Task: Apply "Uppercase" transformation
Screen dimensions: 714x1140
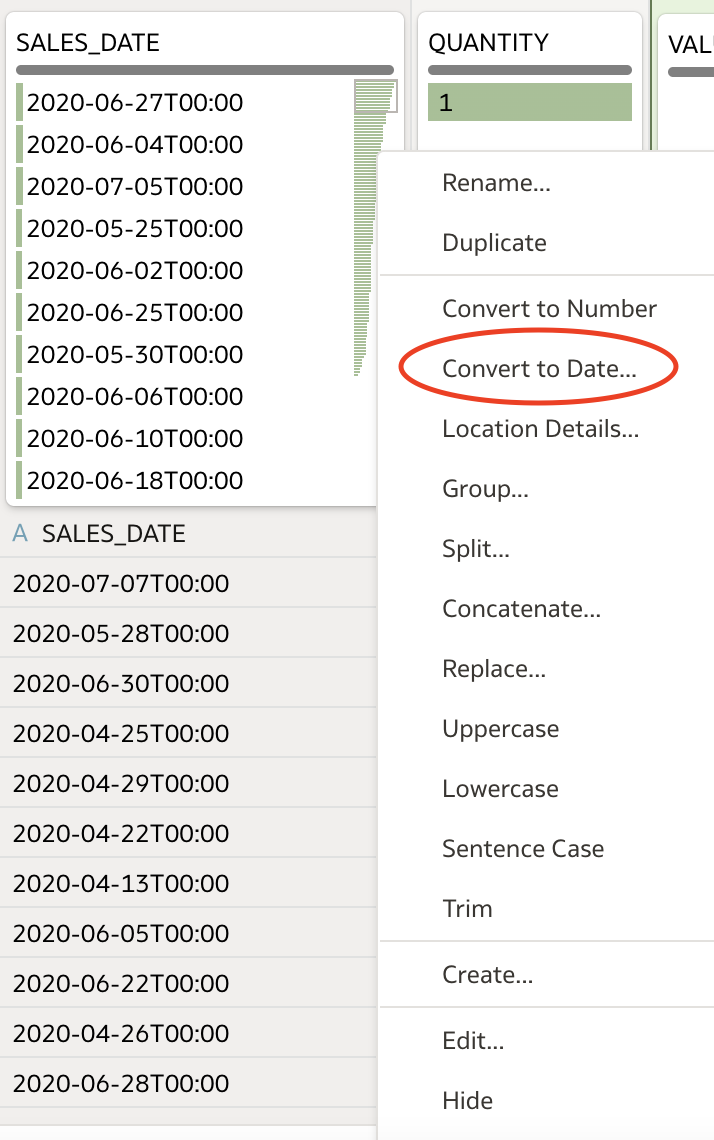Action: tap(500, 728)
